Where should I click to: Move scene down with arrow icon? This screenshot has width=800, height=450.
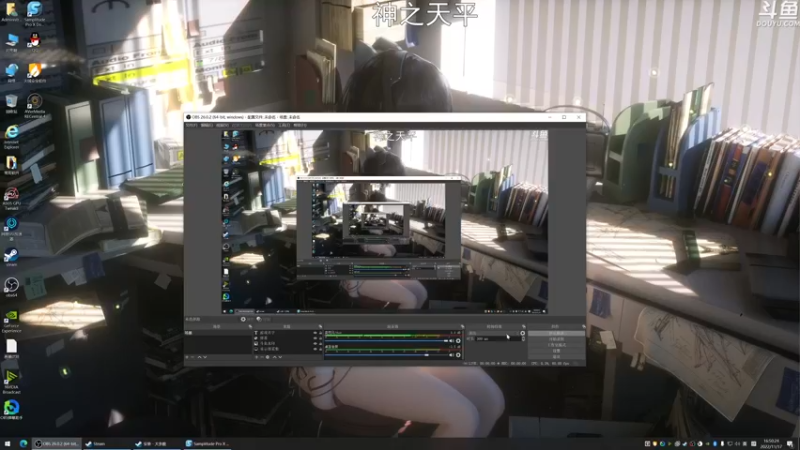tap(205, 357)
